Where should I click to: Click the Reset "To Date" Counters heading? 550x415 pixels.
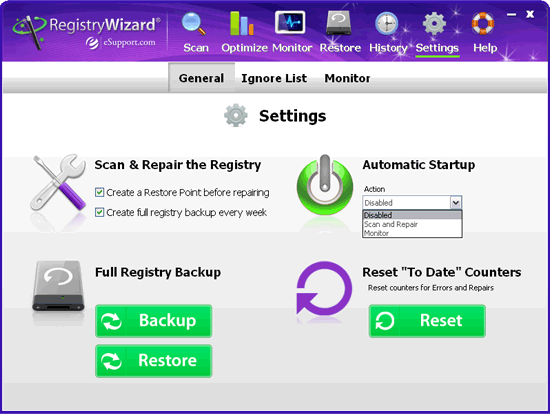(442, 272)
